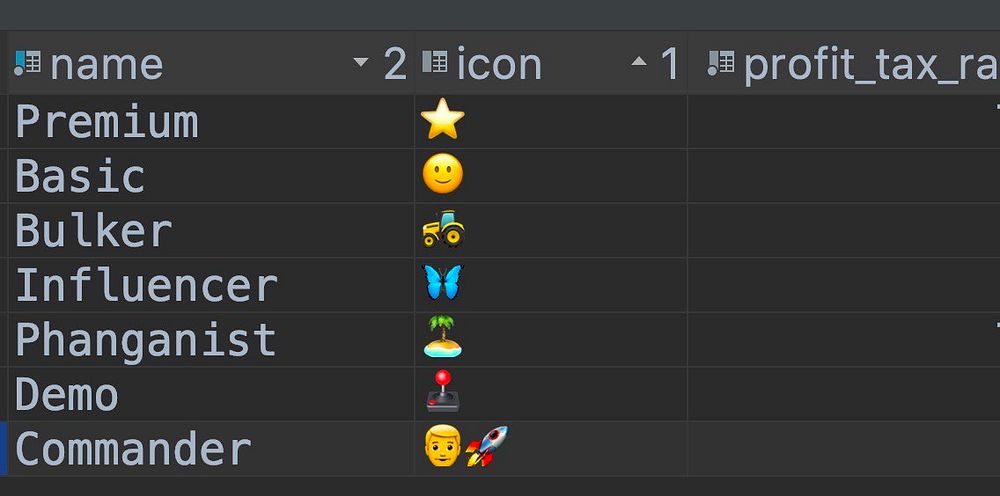The height and width of the screenshot is (496, 1000).
Task: Click the name column header label
Action: (x=107, y=65)
